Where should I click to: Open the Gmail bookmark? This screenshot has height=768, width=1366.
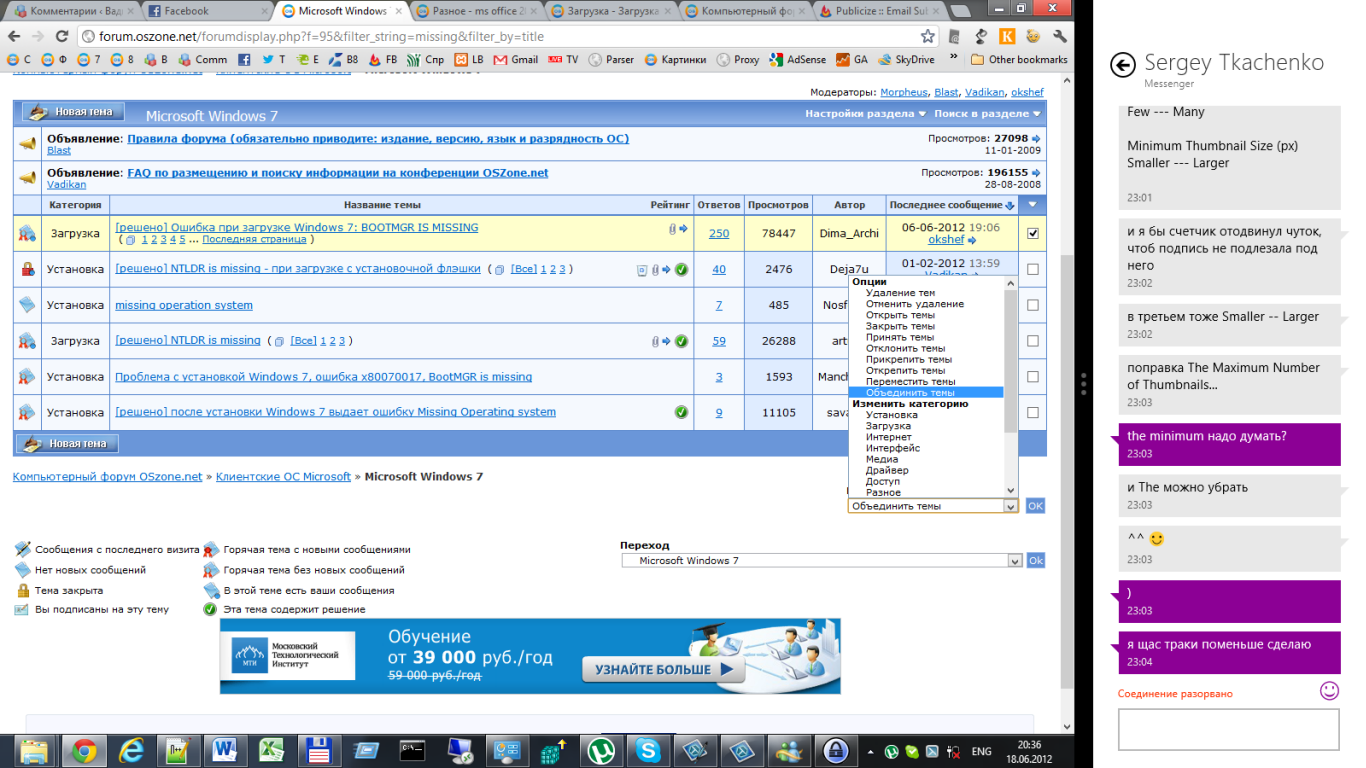pyautogui.click(x=515, y=60)
